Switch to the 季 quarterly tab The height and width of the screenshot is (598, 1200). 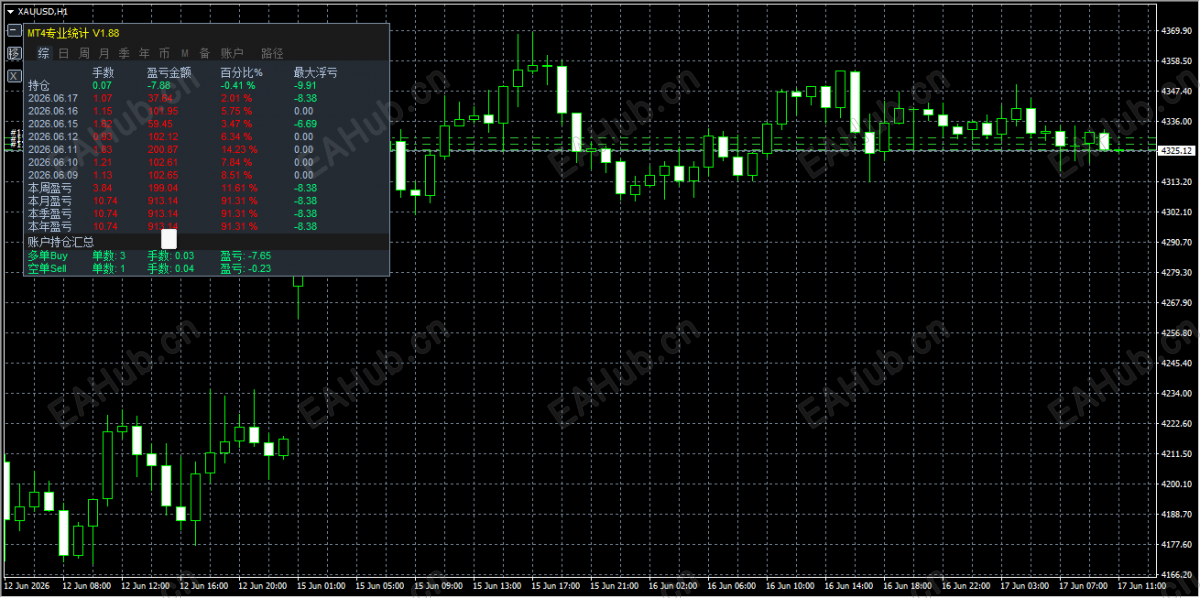click(124, 53)
